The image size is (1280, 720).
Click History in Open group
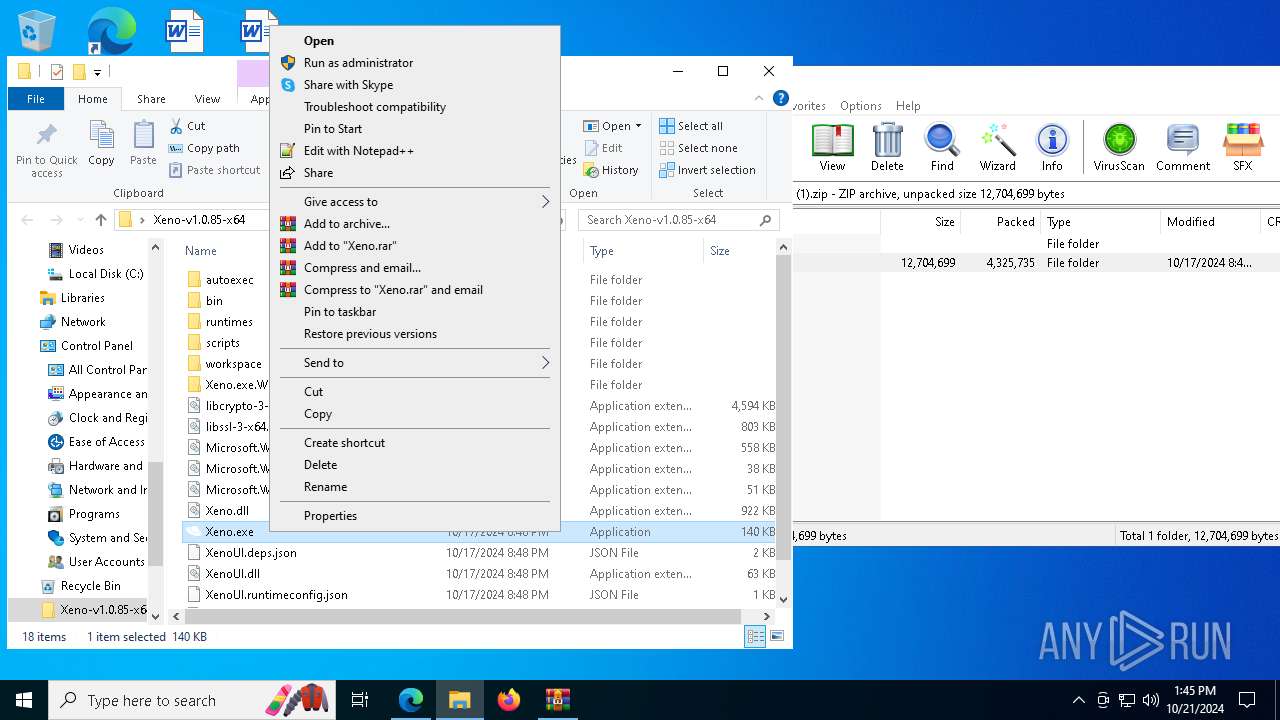click(611, 170)
